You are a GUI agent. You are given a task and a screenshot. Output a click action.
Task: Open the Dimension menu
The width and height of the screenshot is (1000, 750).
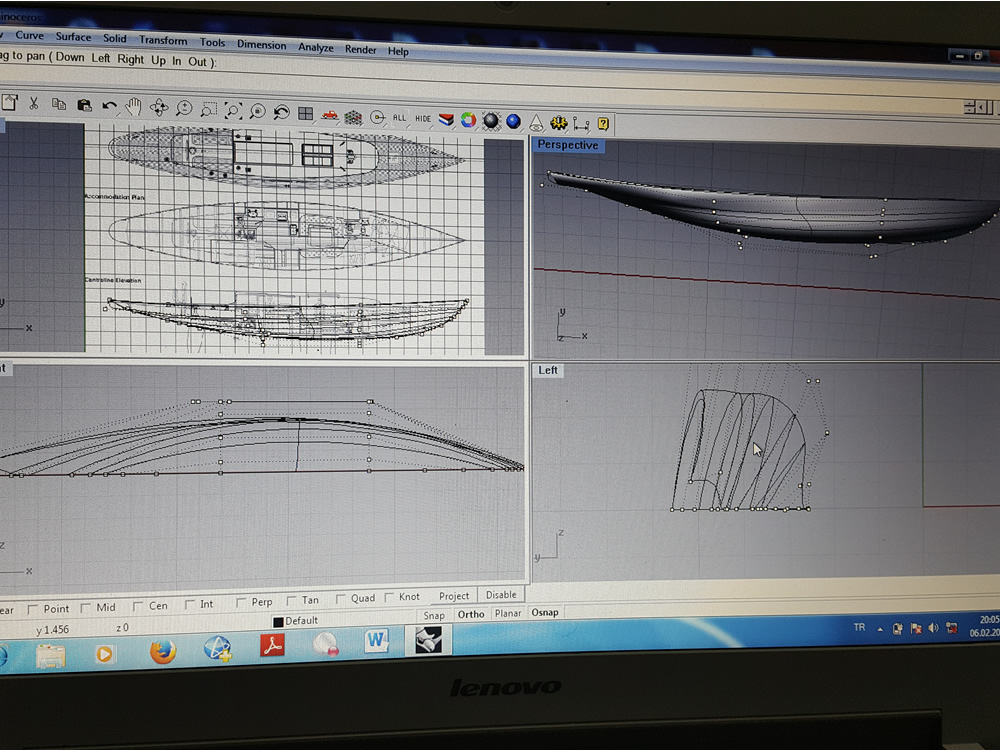point(261,45)
